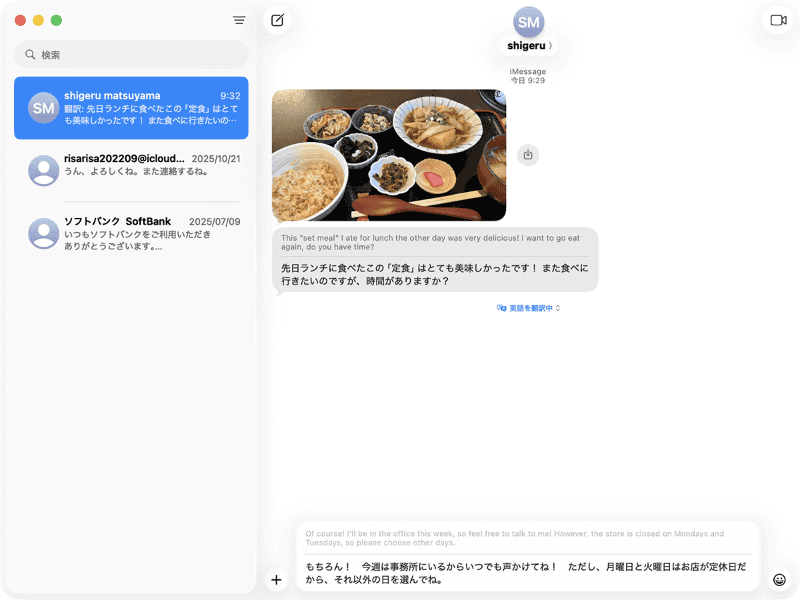Start a FaceTime video call
The image size is (800, 600).
point(779,19)
